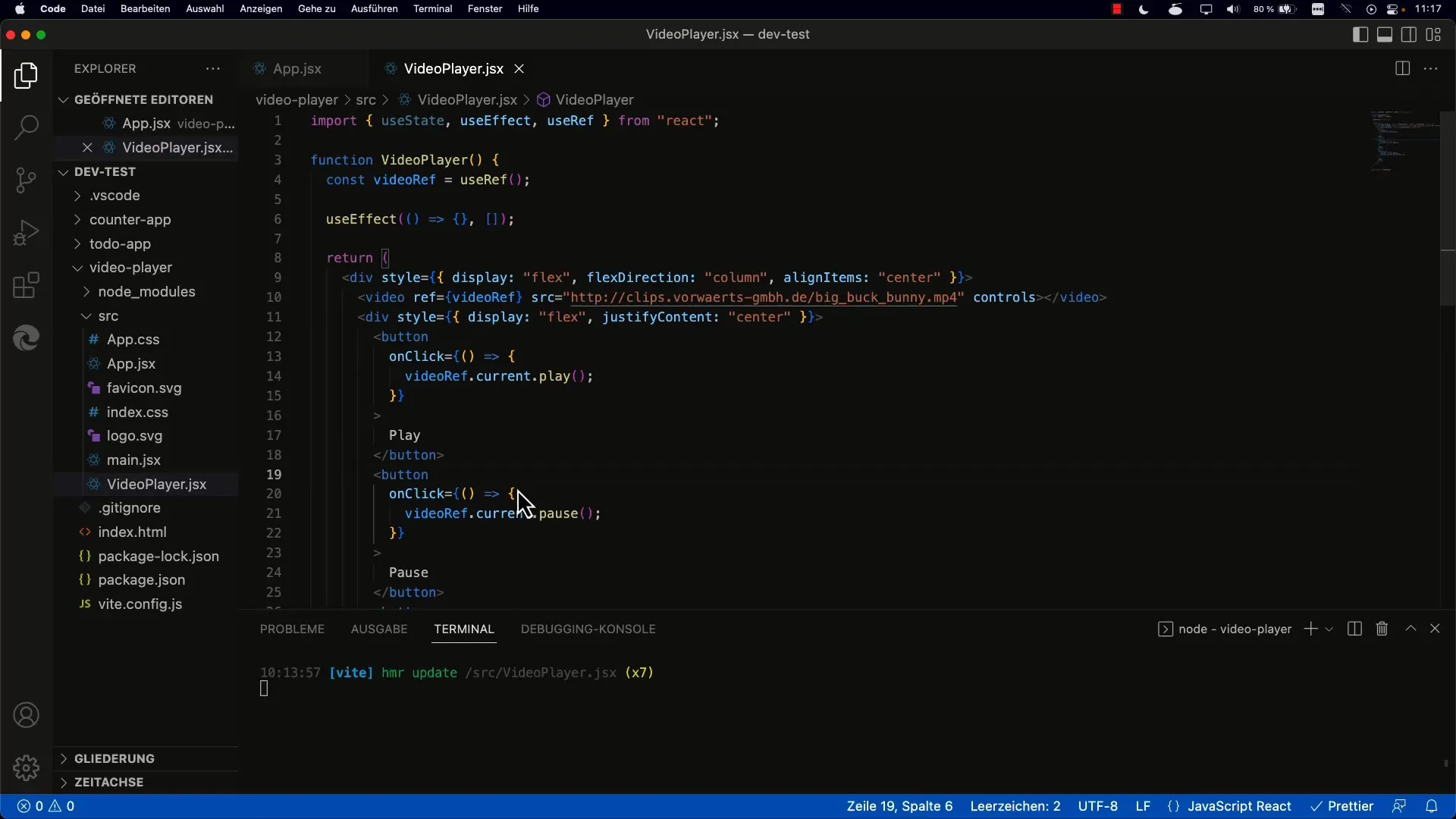Close VideoPlayer.jsx in open editors list
Screen dimensions: 1456x819
[87, 147]
